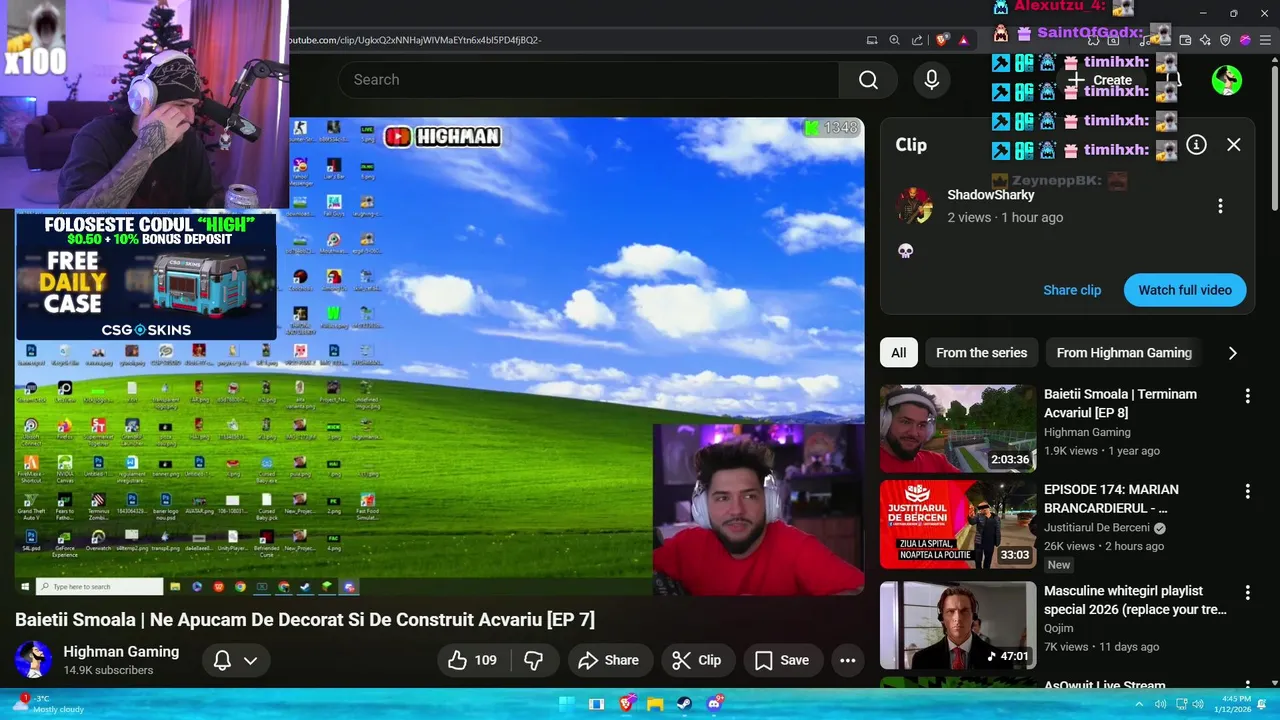Open Brave Rewards triangle icon
The width and height of the screenshot is (1280, 720).
[964, 40]
